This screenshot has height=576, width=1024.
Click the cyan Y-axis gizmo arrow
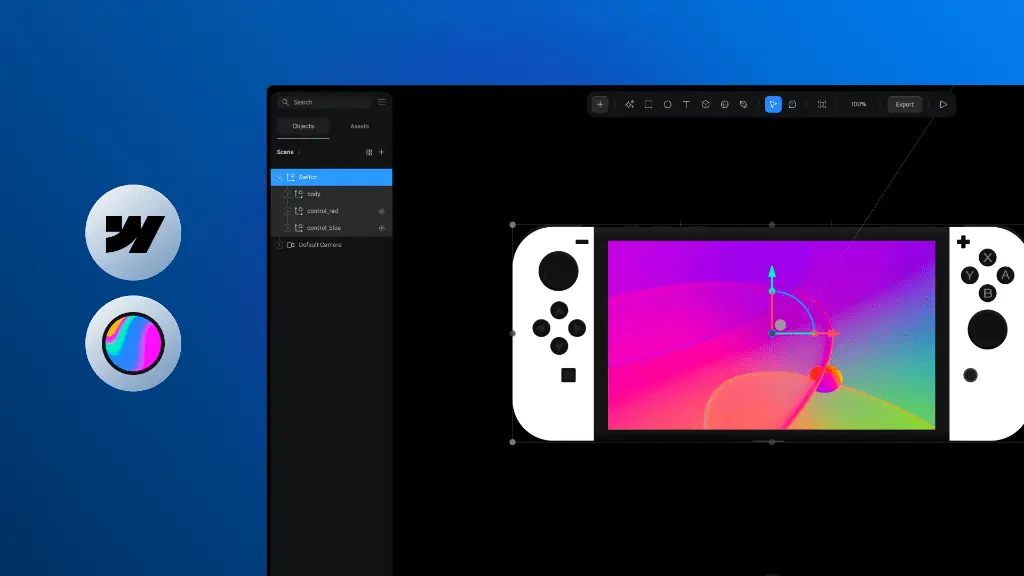(x=772, y=272)
